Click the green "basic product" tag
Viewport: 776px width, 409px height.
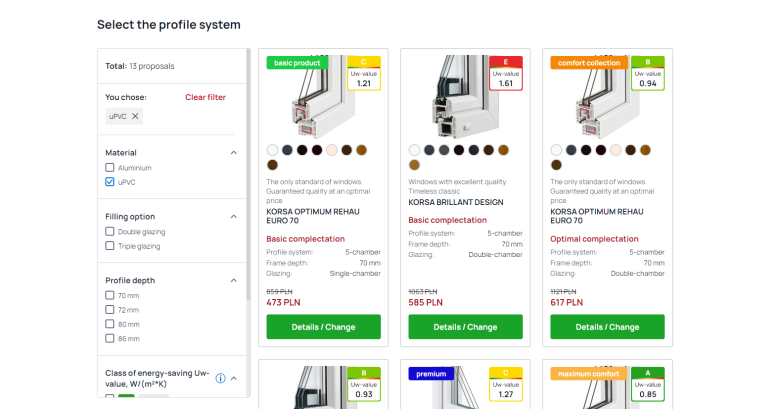tap(297, 63)
